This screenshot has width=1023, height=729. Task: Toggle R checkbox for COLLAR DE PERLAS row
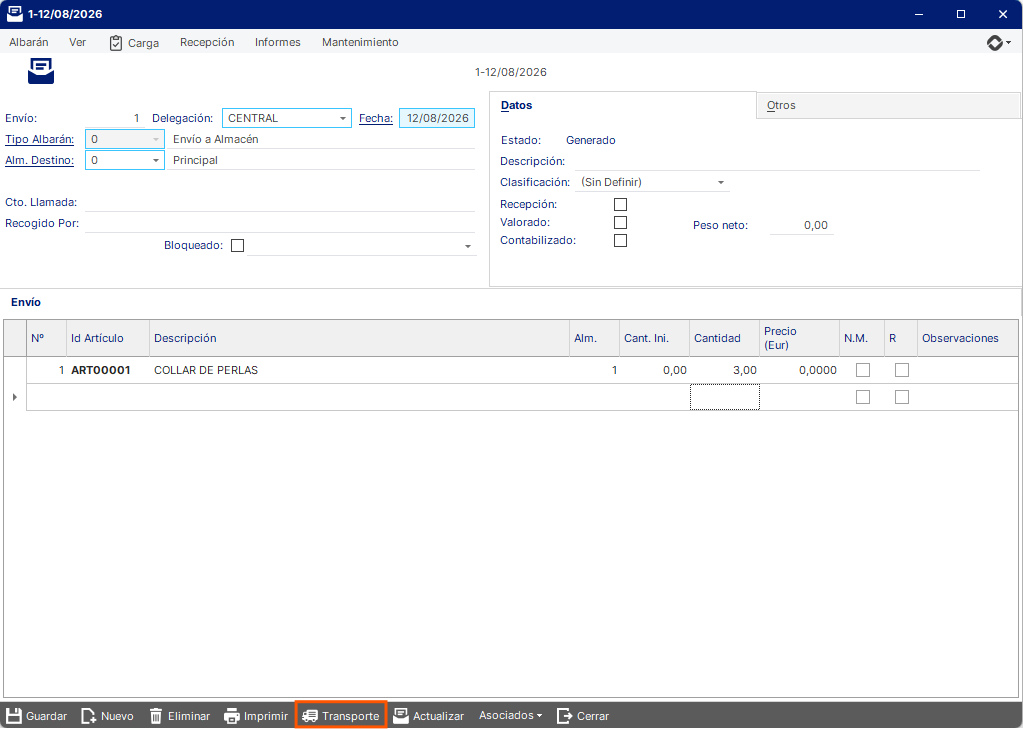tap(902, 370)
